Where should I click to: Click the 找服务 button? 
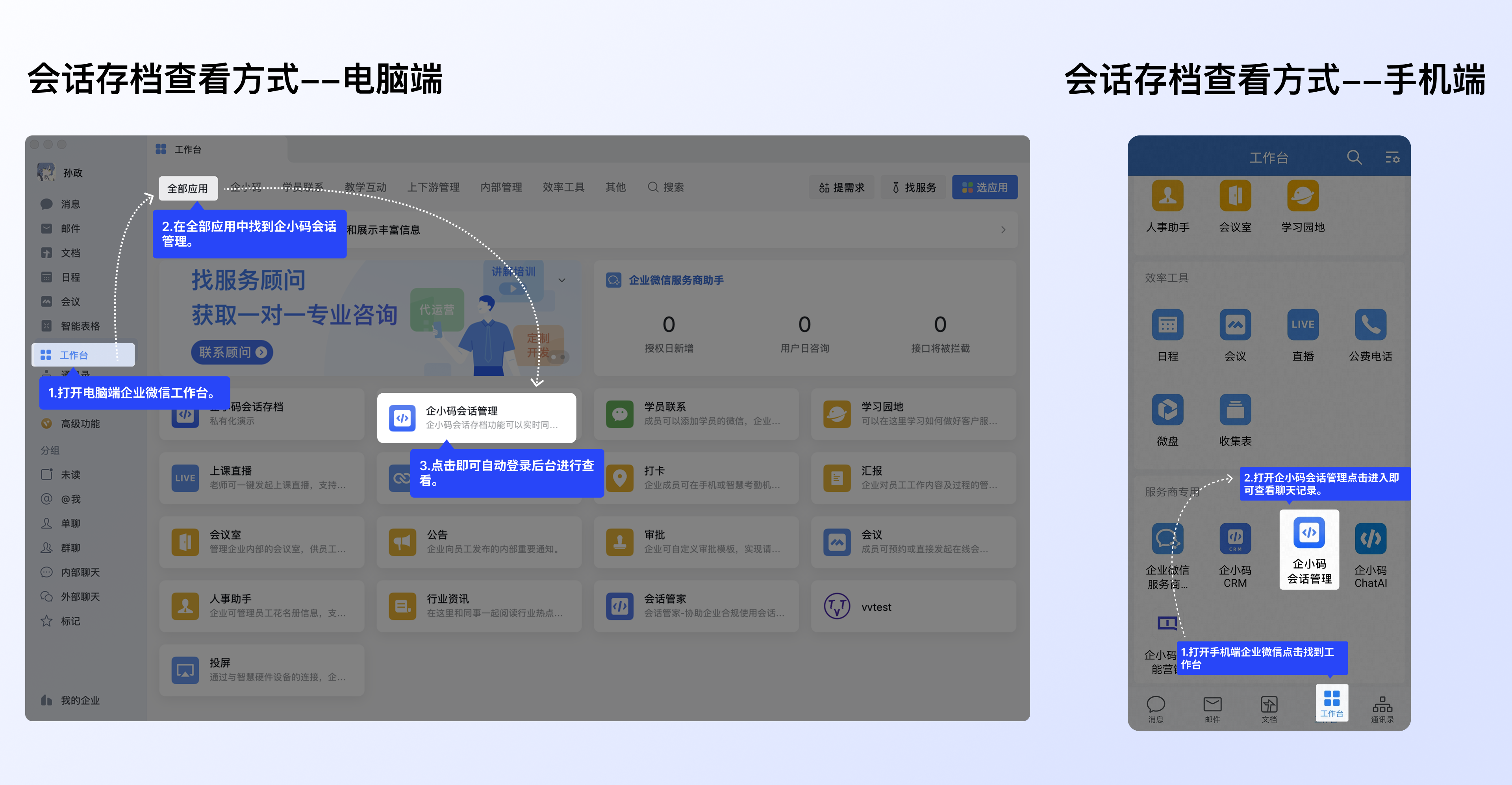tap(913, 187)
